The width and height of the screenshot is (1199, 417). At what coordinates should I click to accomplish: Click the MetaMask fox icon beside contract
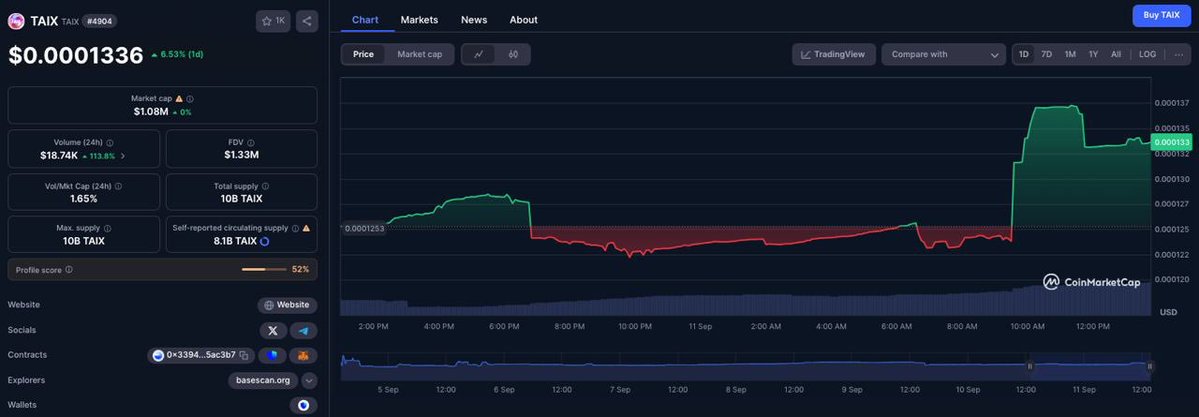point(303,355)
